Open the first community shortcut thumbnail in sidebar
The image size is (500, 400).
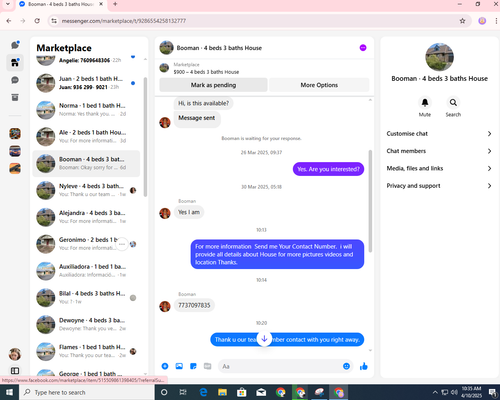[x=15, y=133]
